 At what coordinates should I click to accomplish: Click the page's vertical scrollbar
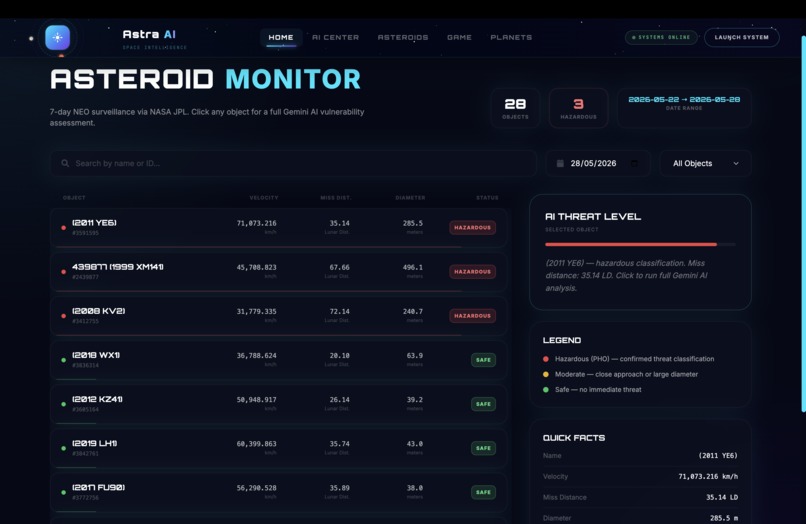click(x=803, y=224)
